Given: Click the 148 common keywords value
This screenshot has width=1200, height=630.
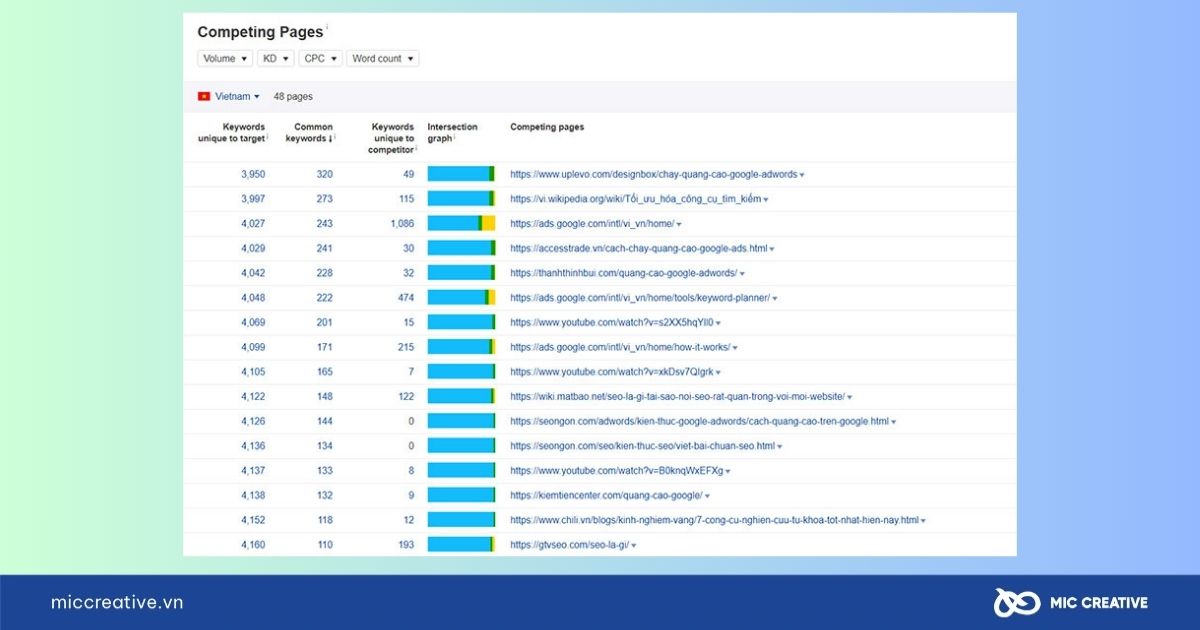Looking at the screenshot, I should tap(325, 396).
